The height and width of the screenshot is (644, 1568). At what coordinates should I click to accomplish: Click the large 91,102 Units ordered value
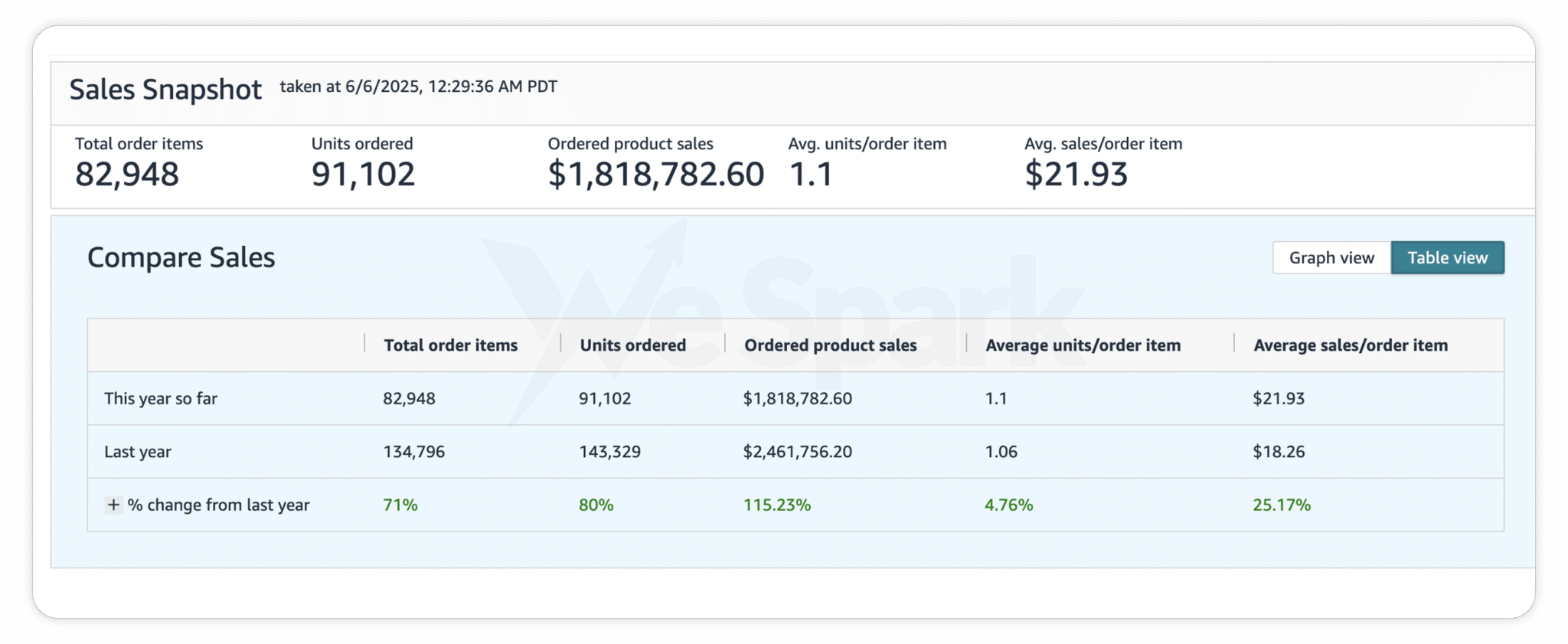tap(363, 175)
